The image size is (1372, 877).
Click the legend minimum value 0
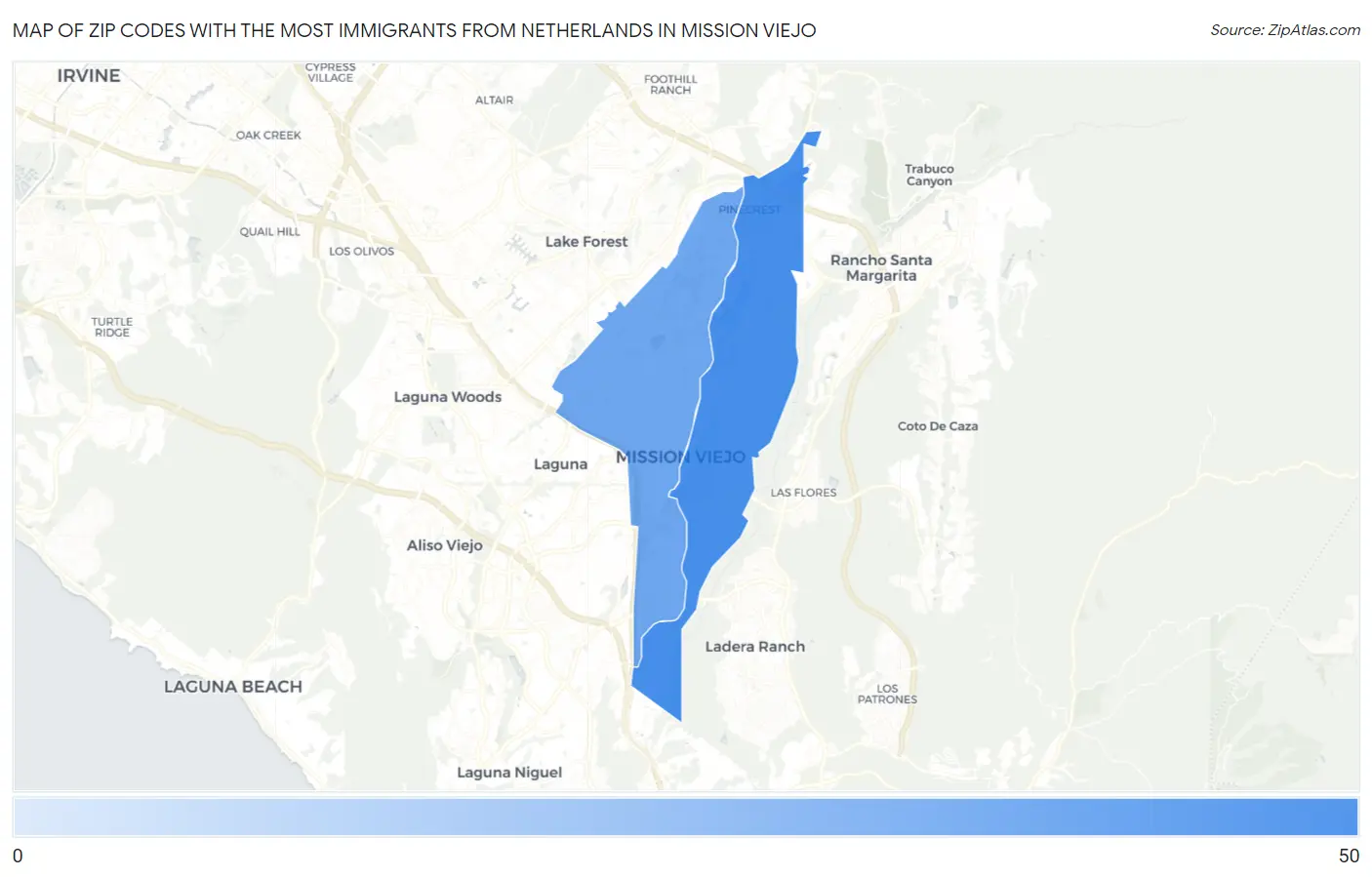pos(18,856)
